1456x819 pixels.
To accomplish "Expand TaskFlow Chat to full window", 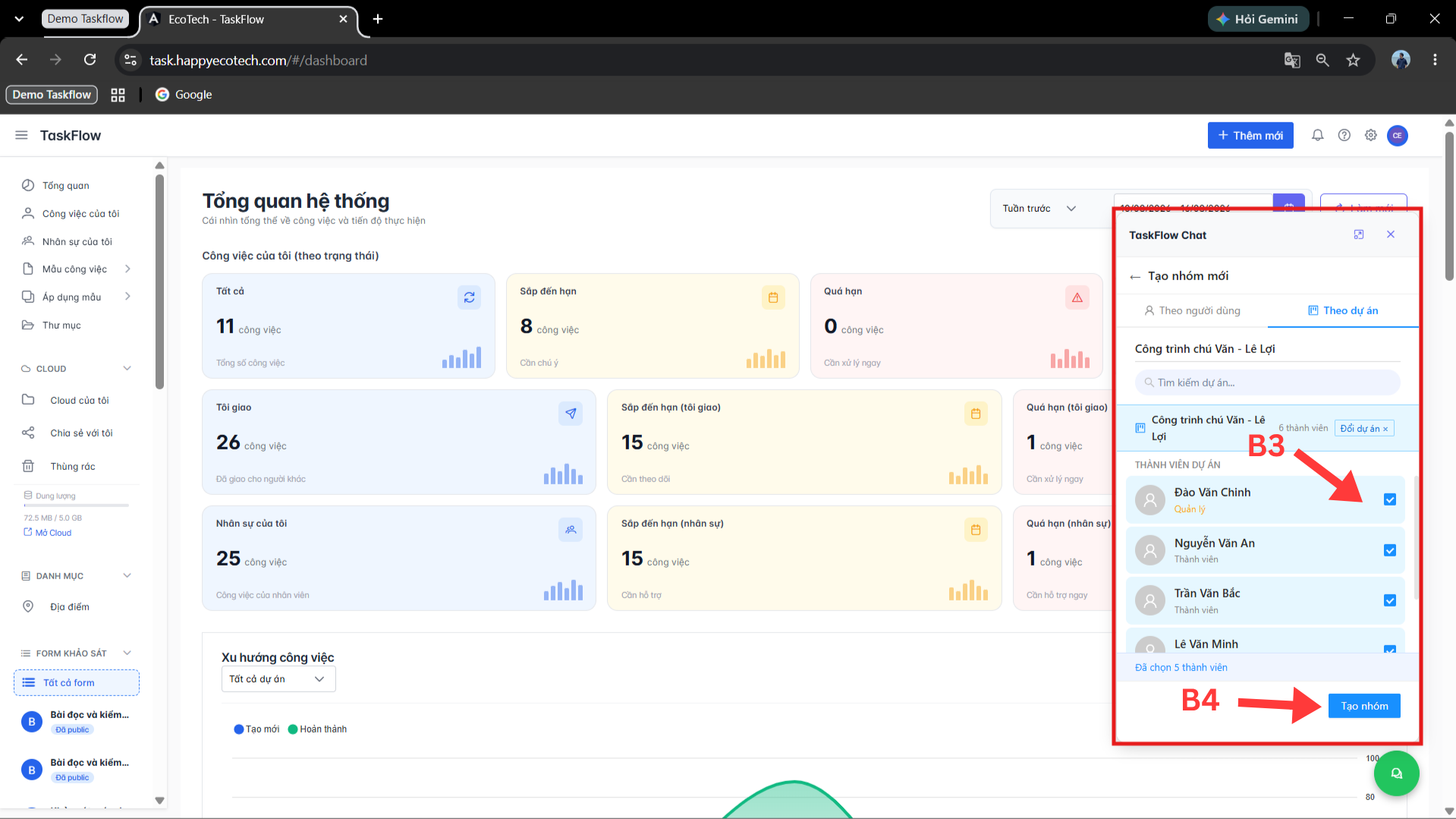I will point(1359,235).
